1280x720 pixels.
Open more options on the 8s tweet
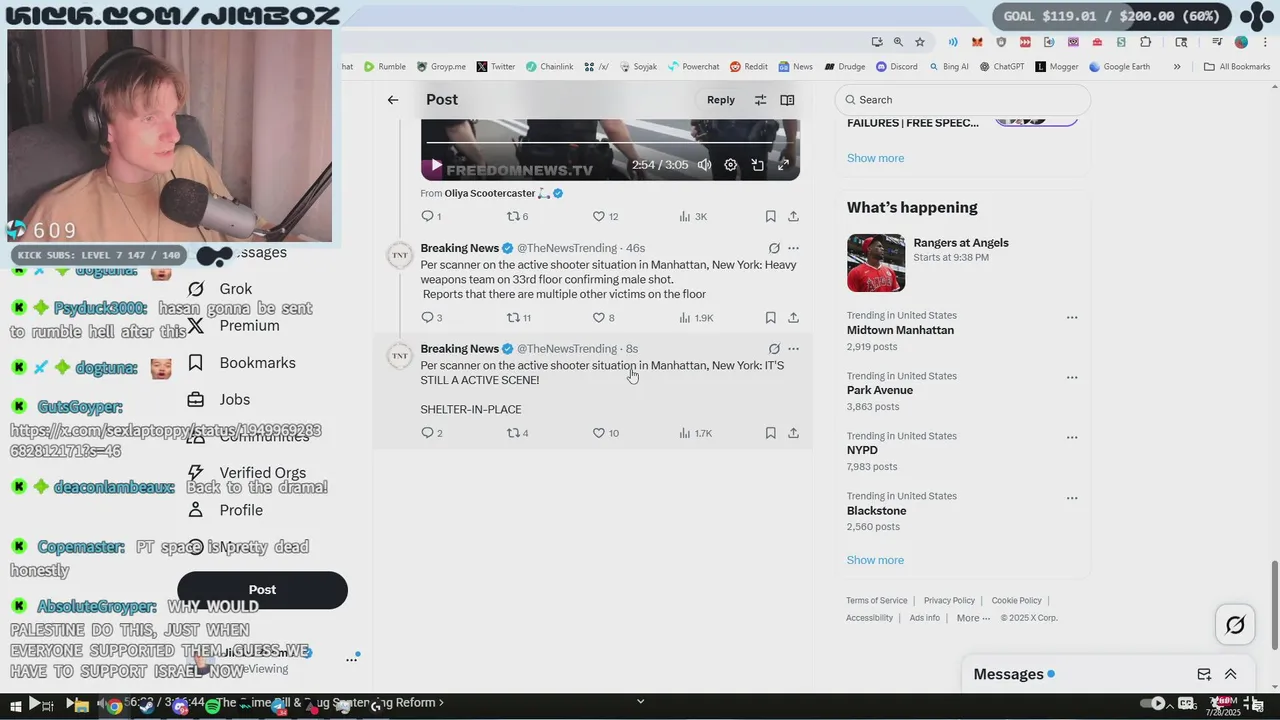pos(793,349)
